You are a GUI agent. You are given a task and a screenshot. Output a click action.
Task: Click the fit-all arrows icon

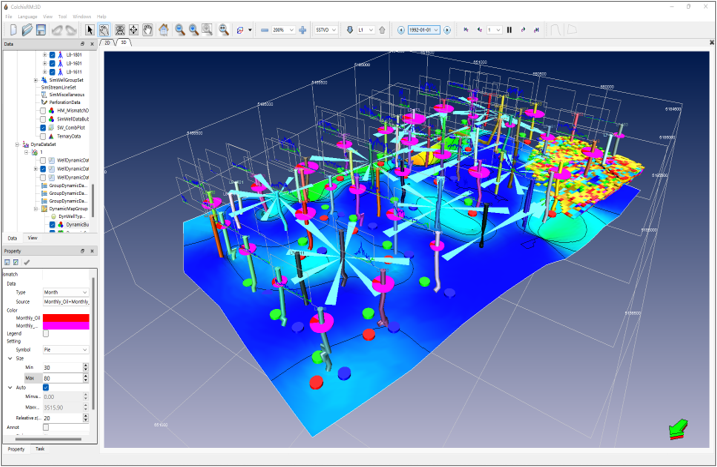point(134,30)
